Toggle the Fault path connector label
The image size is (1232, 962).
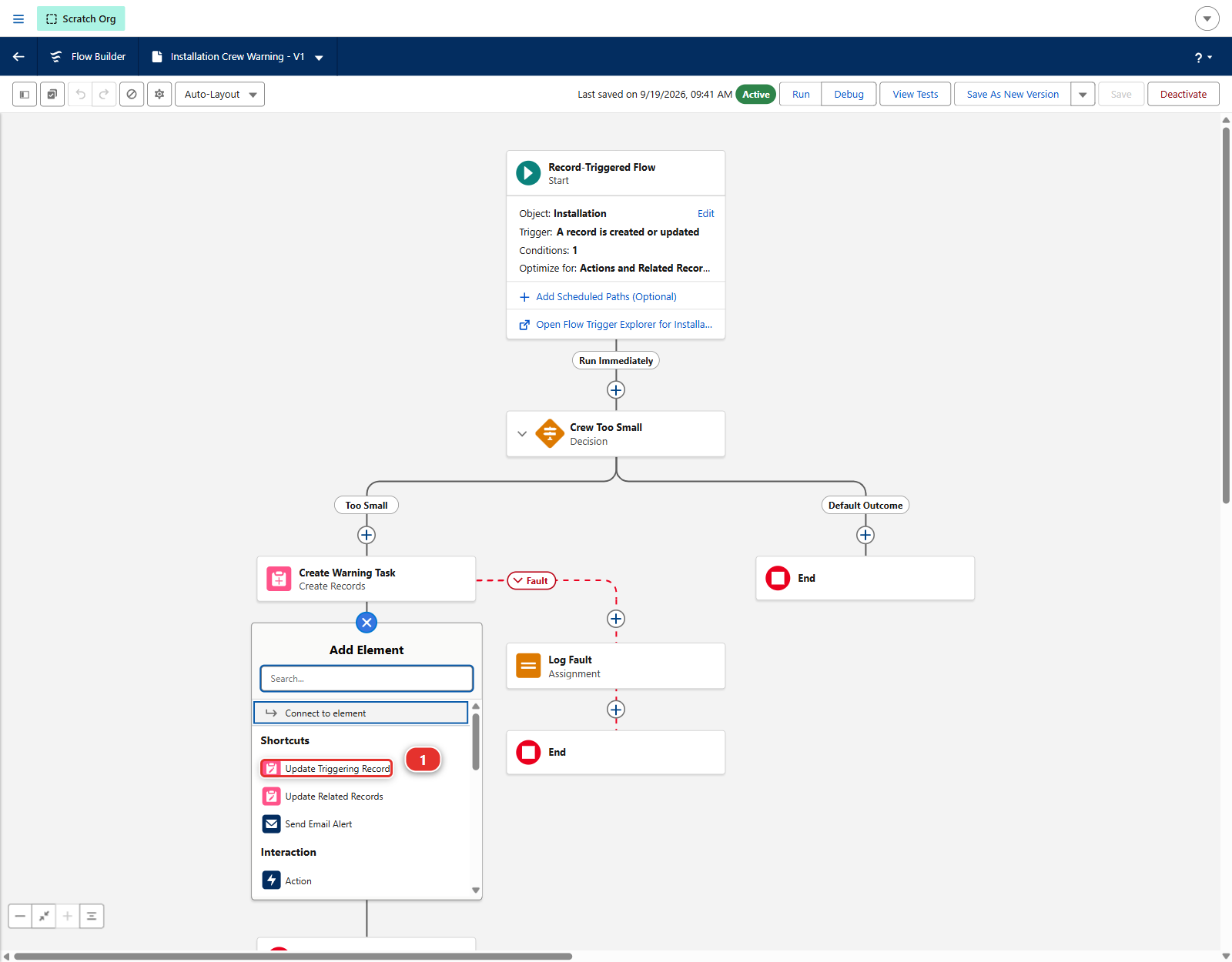[531, 581]
